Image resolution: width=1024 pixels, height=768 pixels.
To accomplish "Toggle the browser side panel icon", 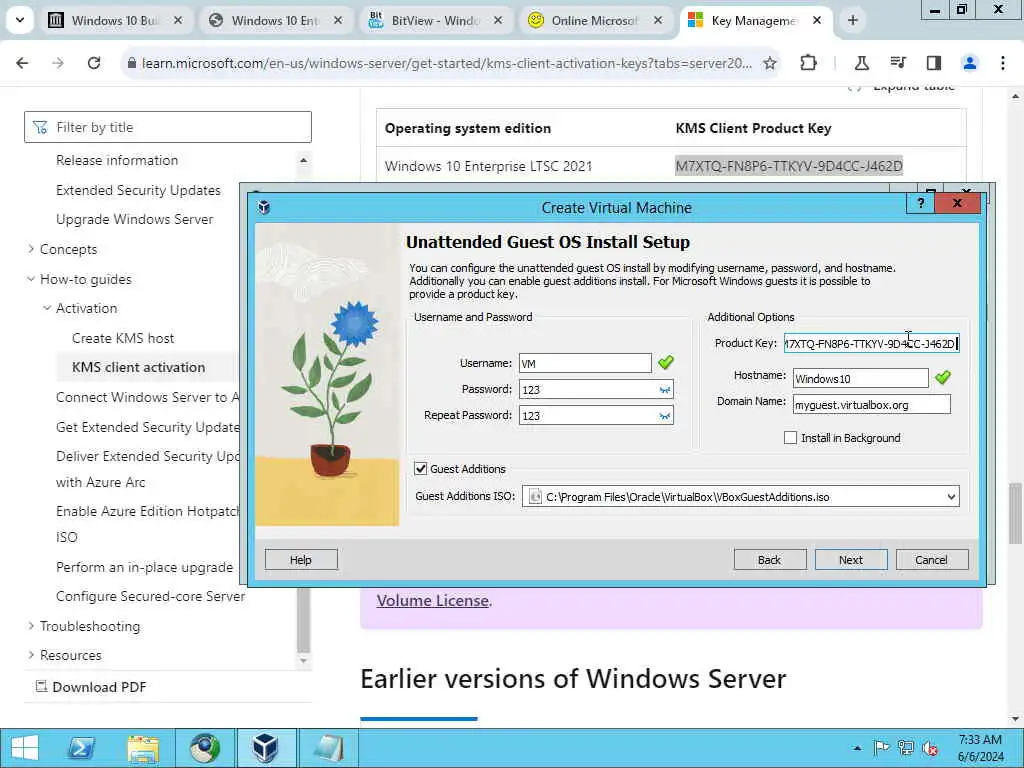I will (934, 63).
